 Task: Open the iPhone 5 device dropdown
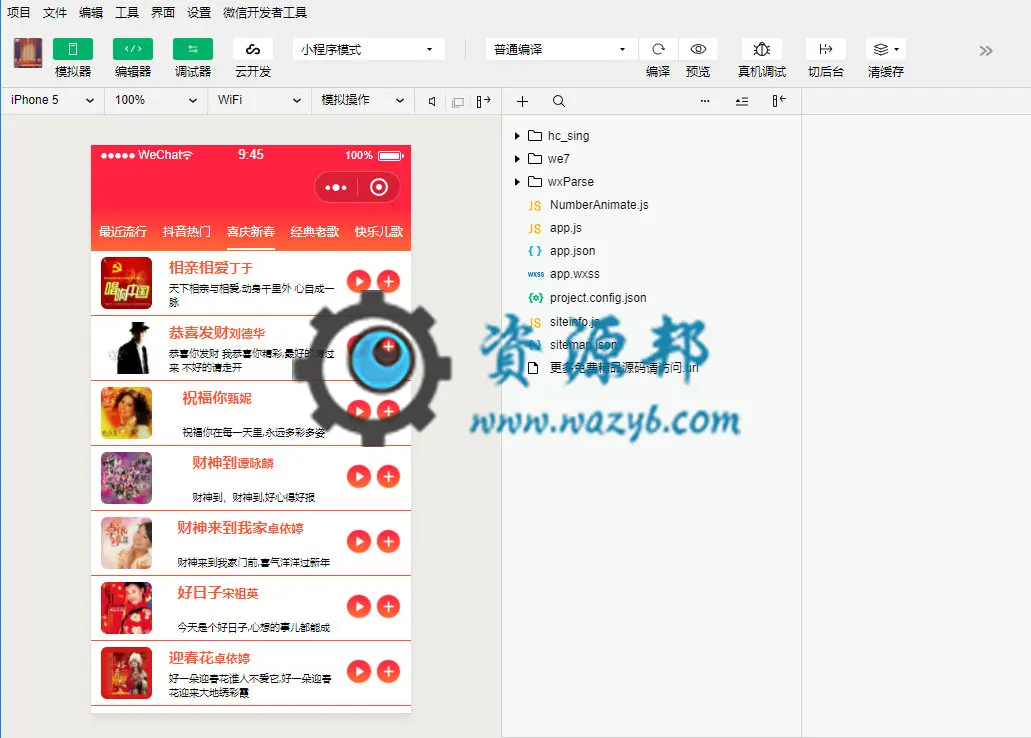(x=53, y=100)
